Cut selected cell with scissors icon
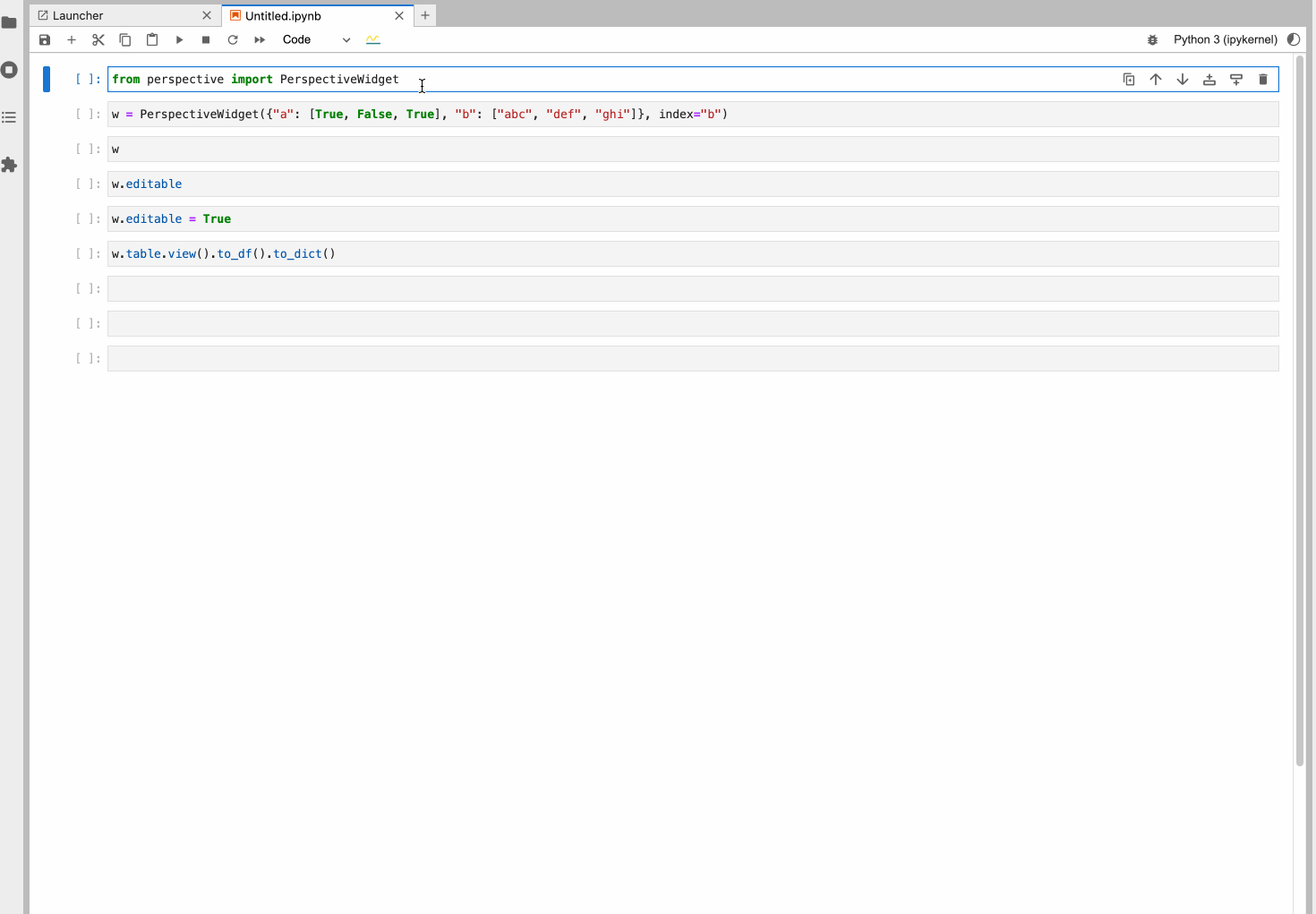 [98, 39]
